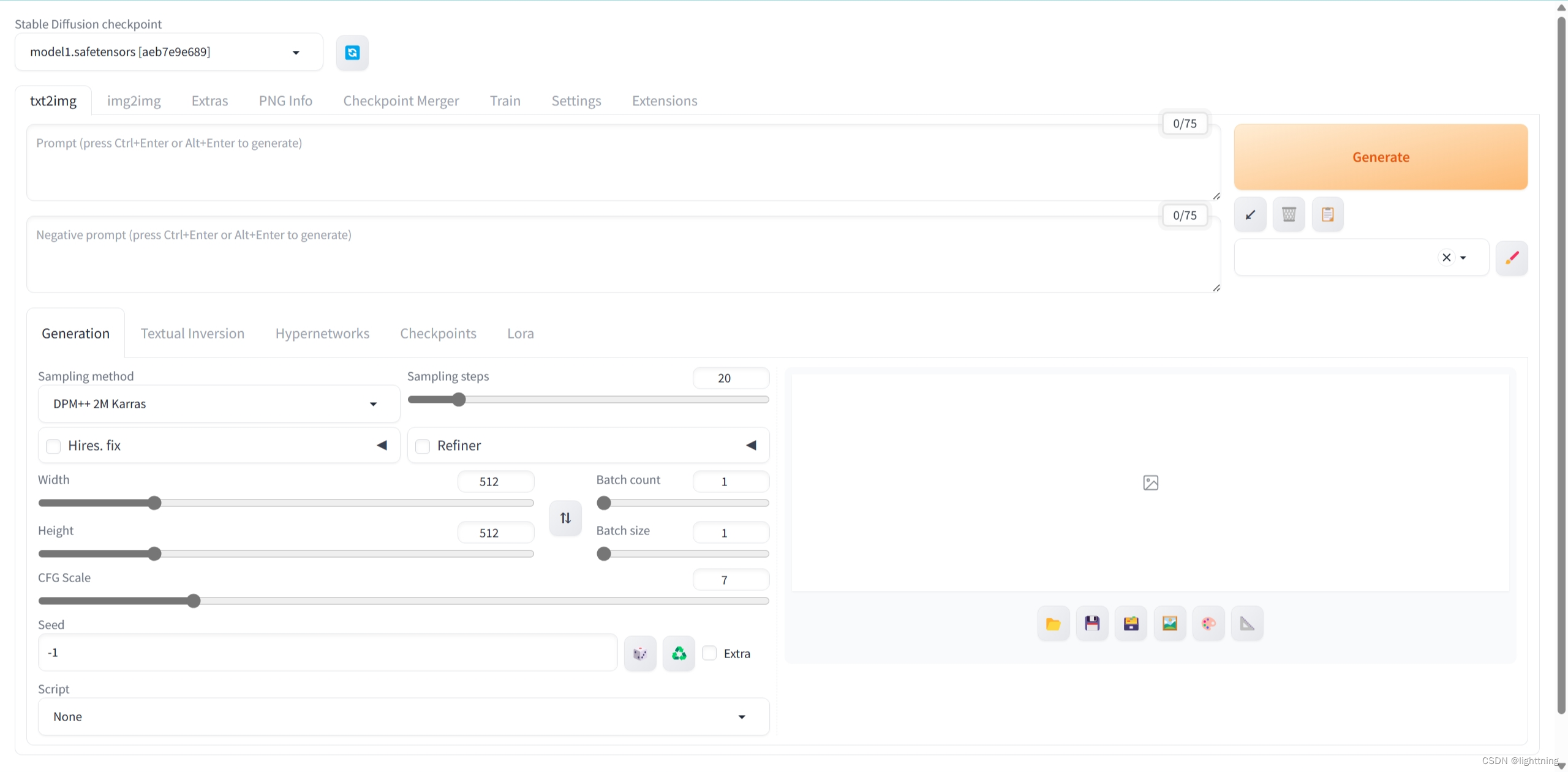Enable the Hires. fix checkbox
The width and height of the screenshot is (1568, 772).
tap(54, 446)
